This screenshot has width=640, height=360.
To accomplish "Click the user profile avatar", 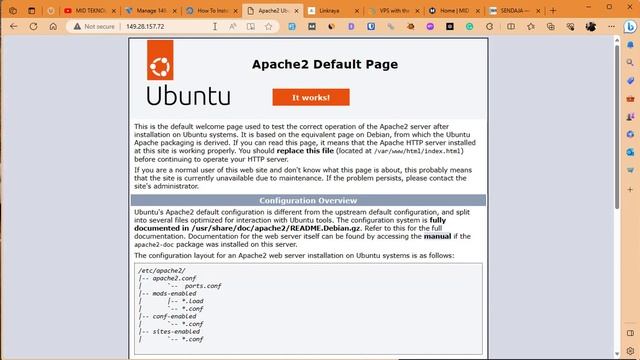I will pos(591,27).
